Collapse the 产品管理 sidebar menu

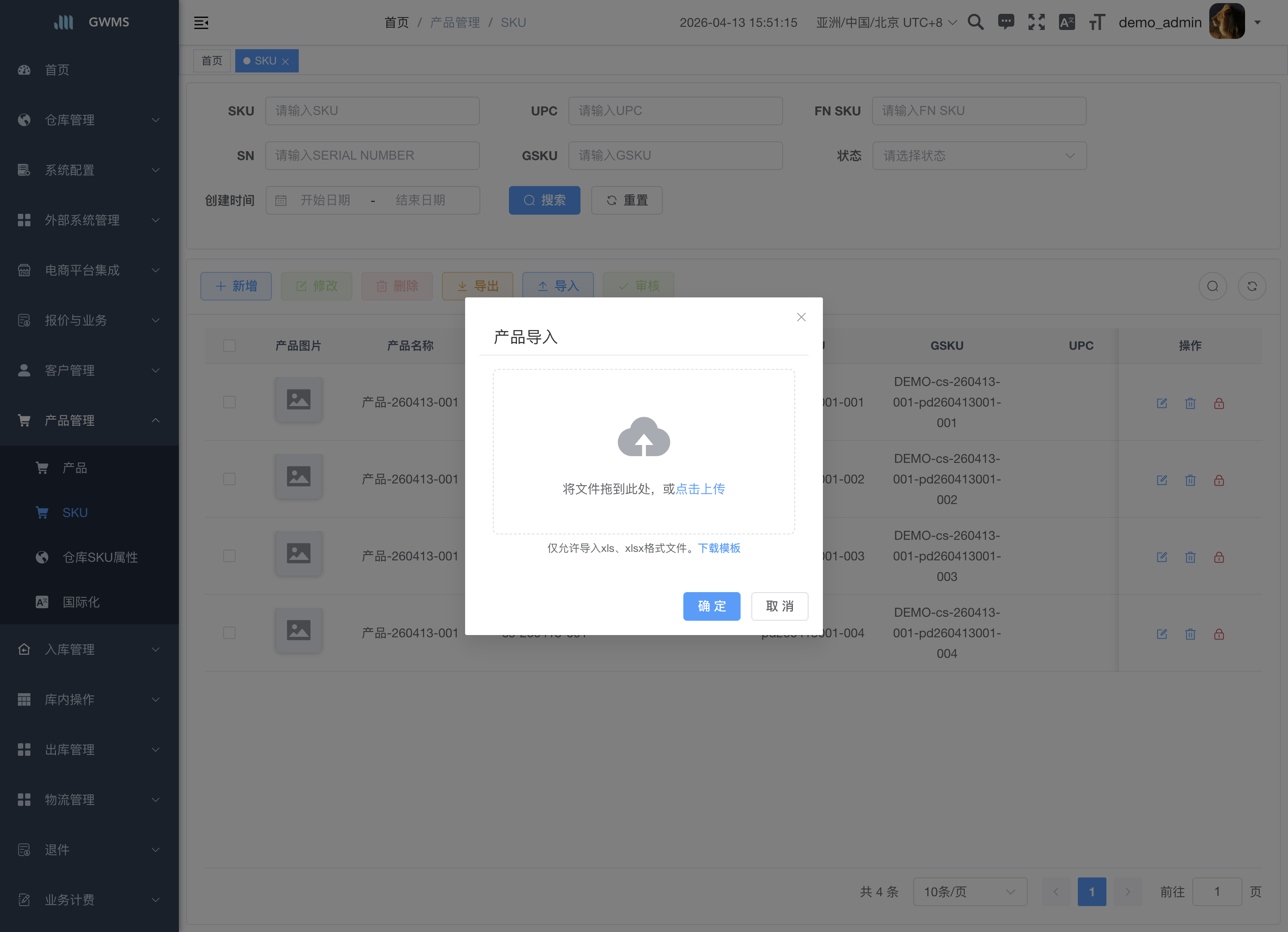[89, 420]
